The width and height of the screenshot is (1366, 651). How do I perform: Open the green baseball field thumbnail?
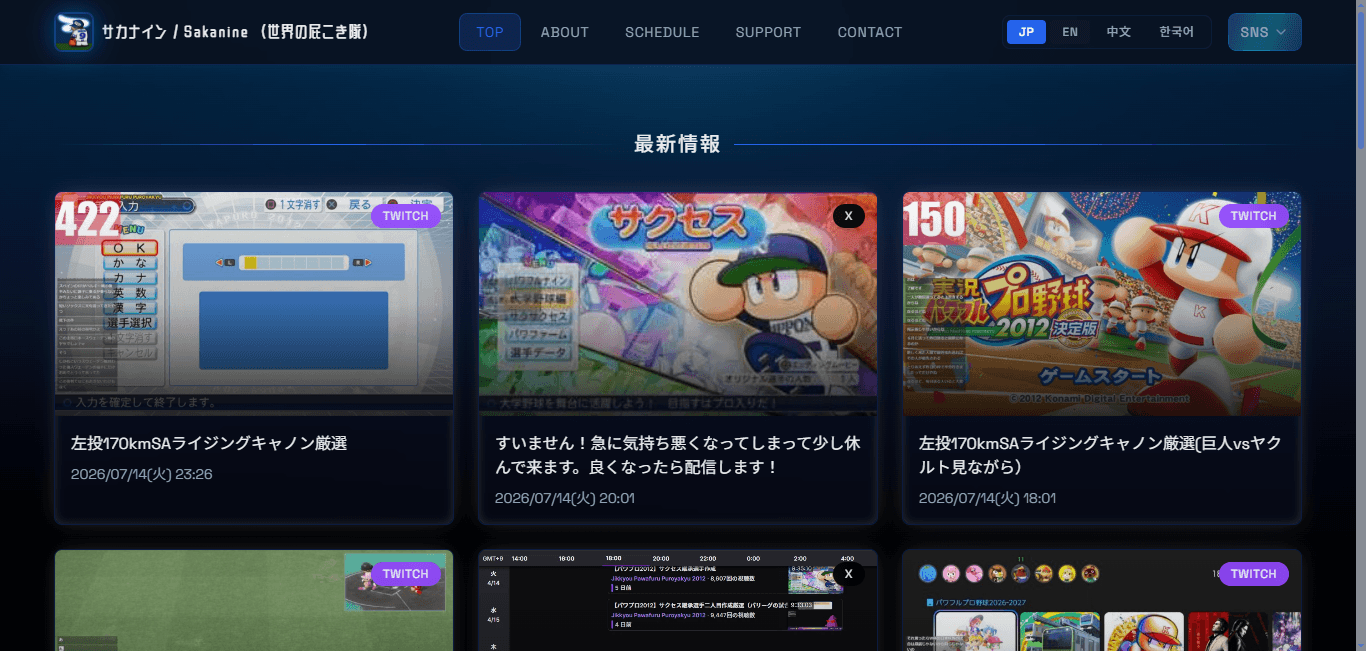(254, 601)
